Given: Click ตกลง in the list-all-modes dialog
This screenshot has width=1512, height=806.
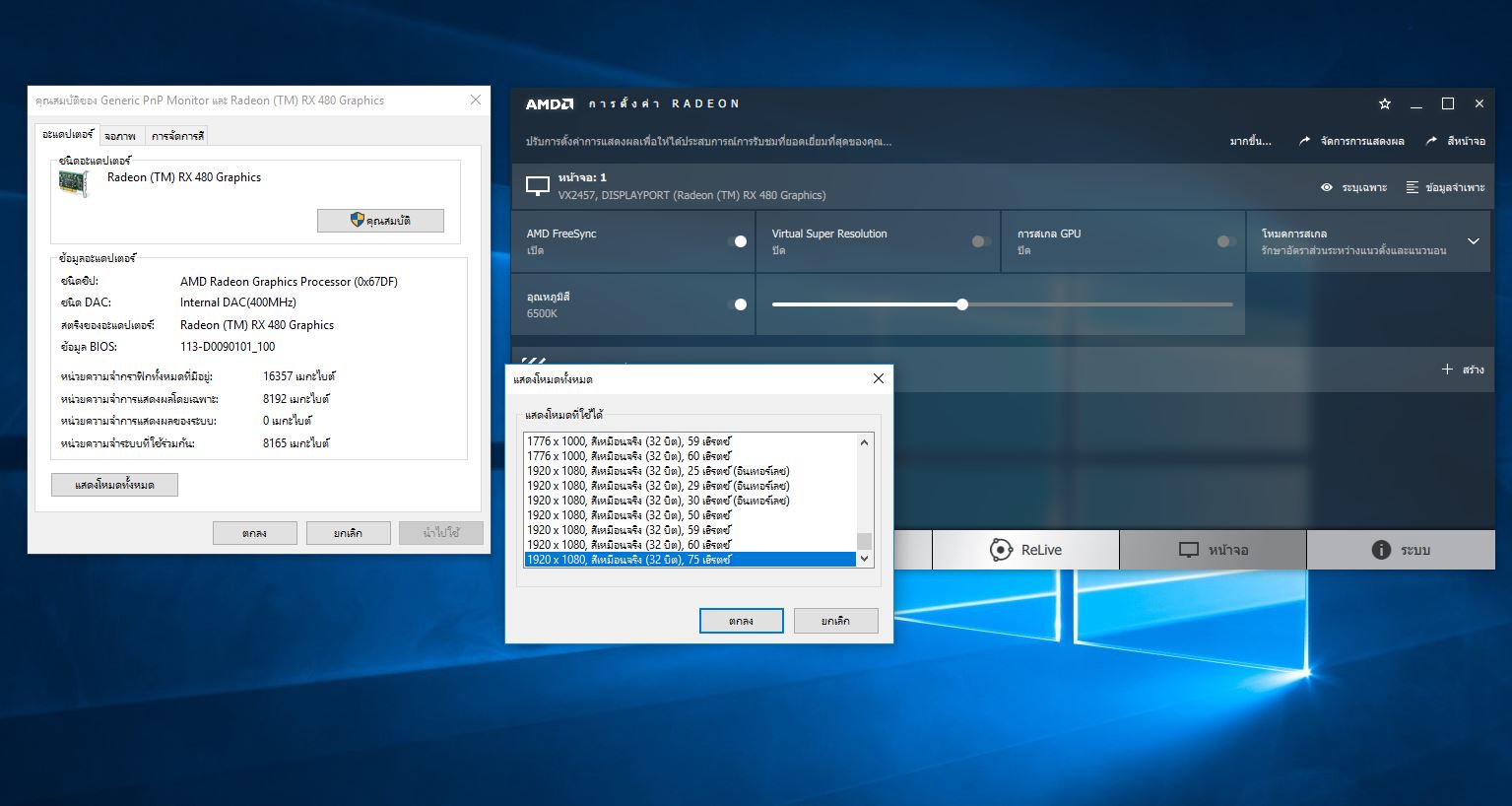Looking at the screenshot, I should pyautogui.click(x=741, y=621).
